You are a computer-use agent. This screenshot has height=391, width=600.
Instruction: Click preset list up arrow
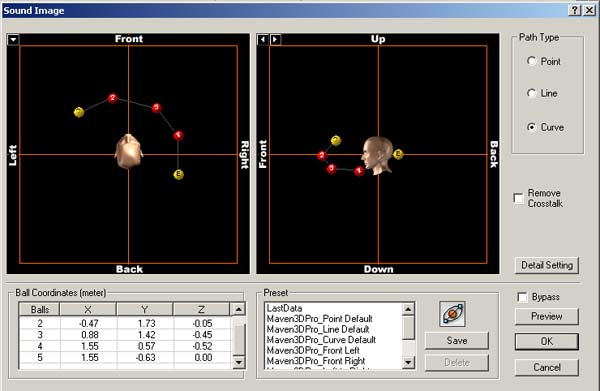408,309
